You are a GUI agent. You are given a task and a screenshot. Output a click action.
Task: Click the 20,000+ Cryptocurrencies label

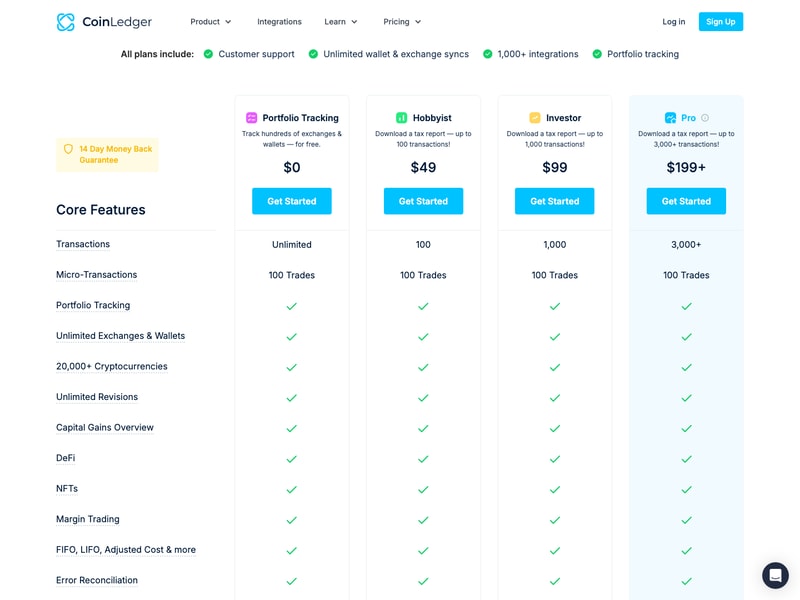112,366
